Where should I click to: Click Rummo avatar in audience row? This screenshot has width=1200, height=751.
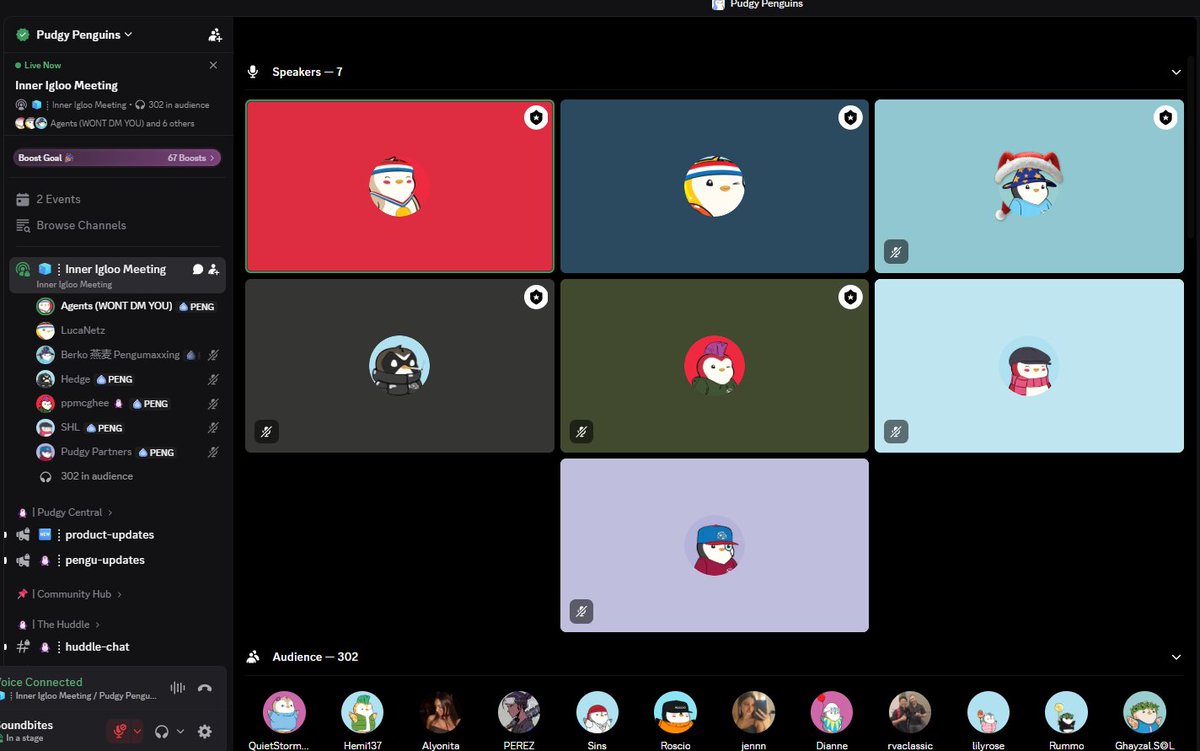coord(1066,712)
